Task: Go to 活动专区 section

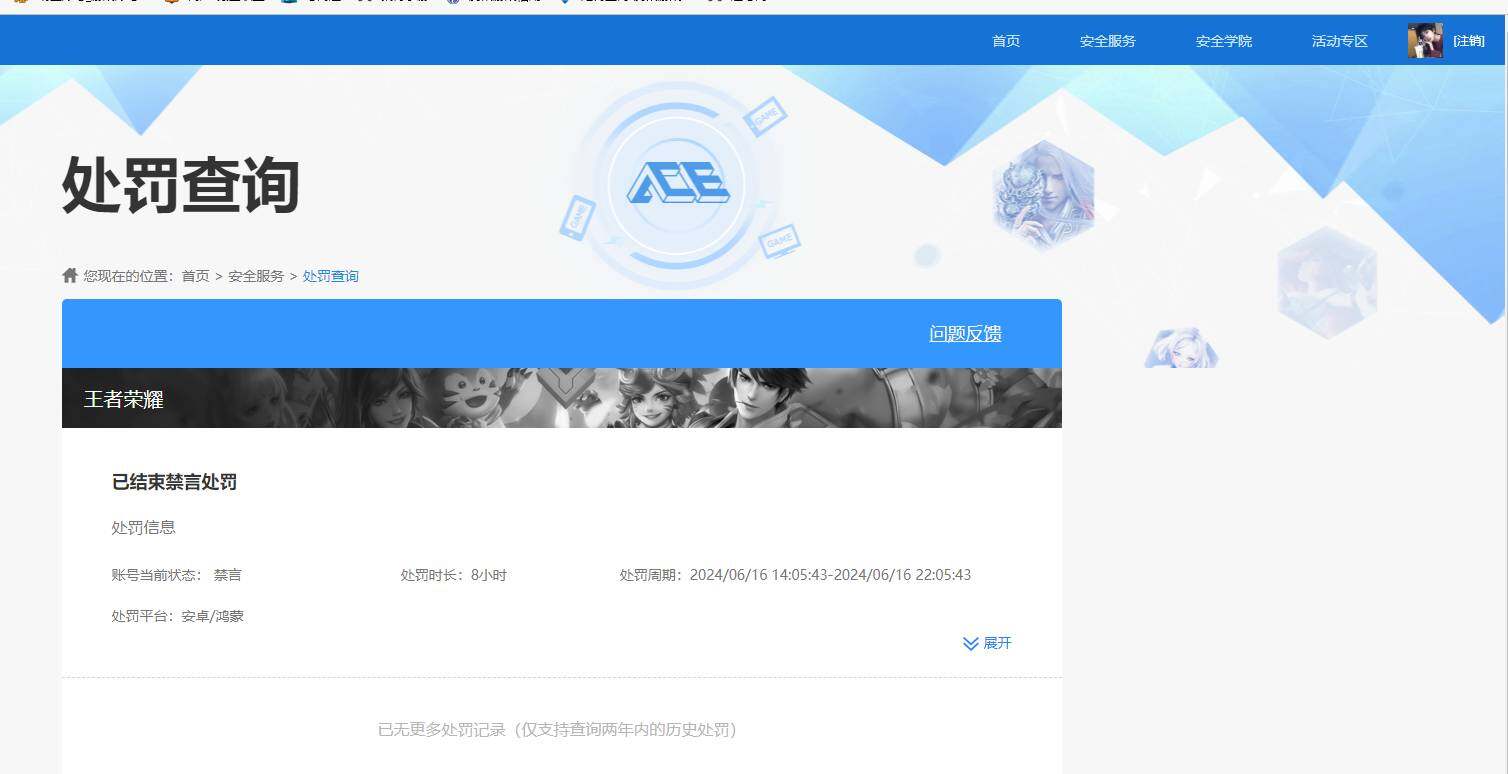Action: (1338, 41)
